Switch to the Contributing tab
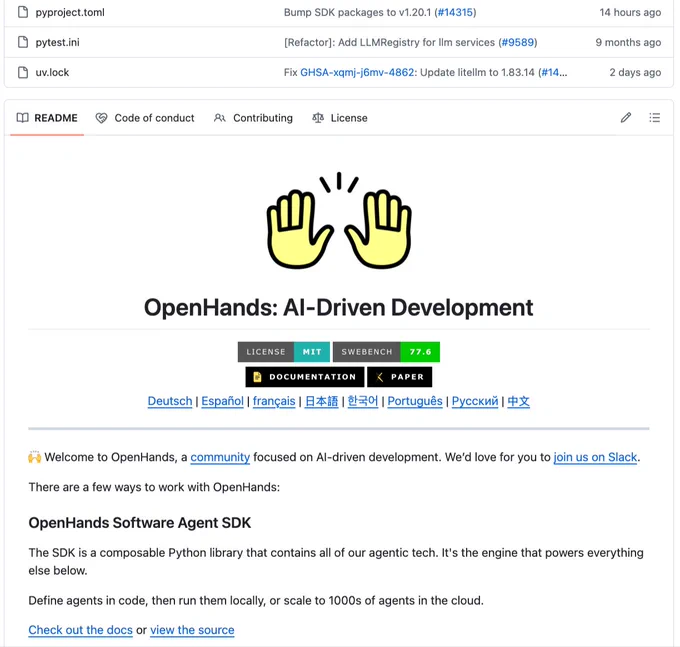Image resolution: width=680 pixels, height=647 pixels. (253, 118)
